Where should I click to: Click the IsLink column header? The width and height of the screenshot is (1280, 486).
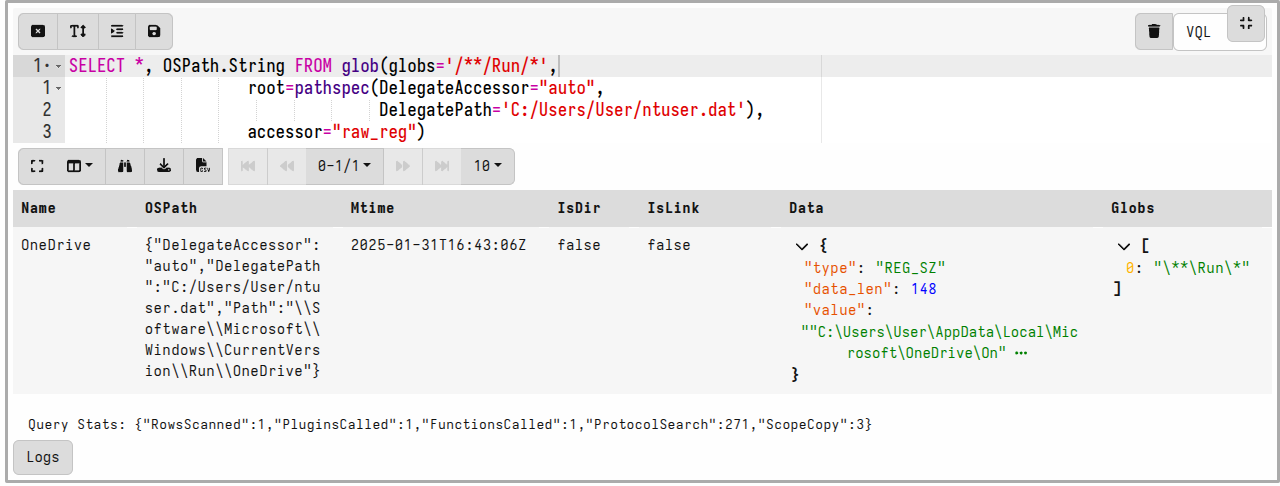coord(673,208)
